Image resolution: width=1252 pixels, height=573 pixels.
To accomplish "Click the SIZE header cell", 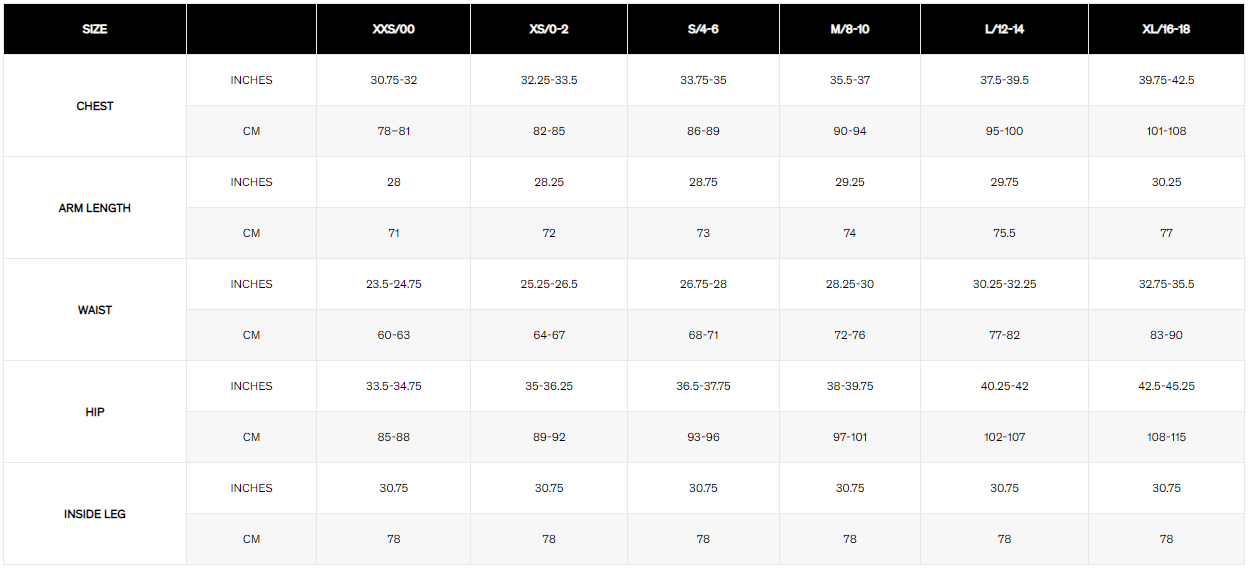I will (x=95, y=29).
